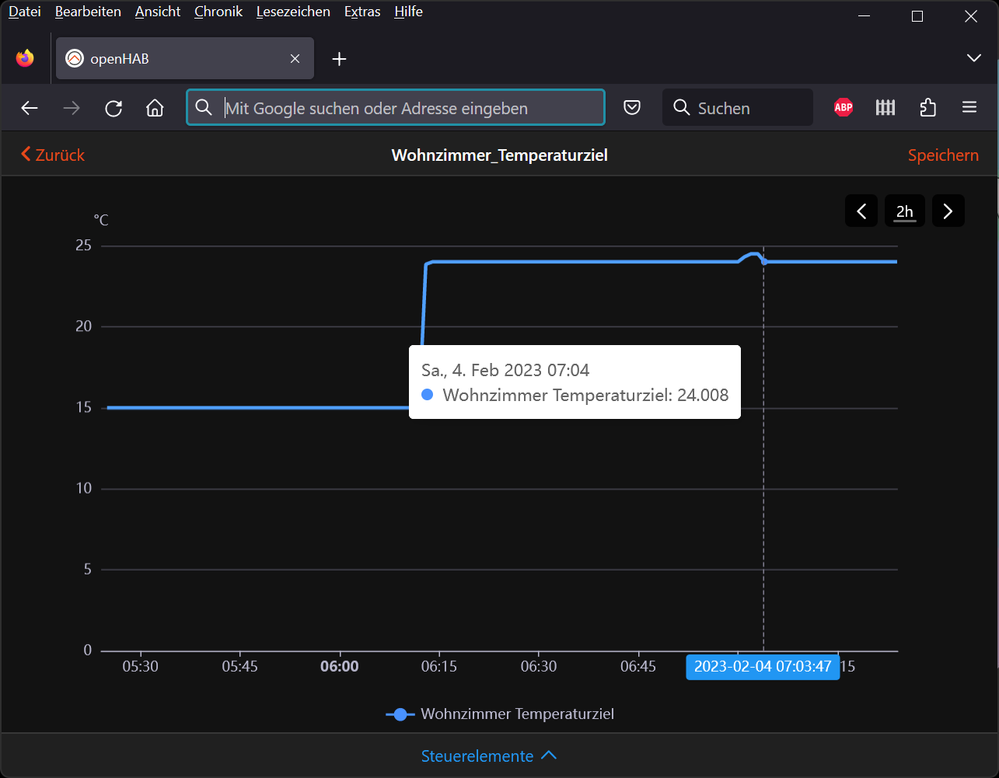Go back using the Zurück link
Viewport: 999px width, 778px height.
pyautogui.click(x=53, y=155)
